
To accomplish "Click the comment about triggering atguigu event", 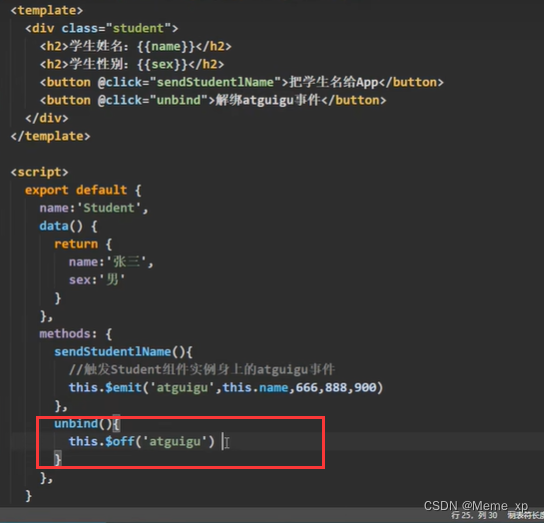I will point(202,370).
